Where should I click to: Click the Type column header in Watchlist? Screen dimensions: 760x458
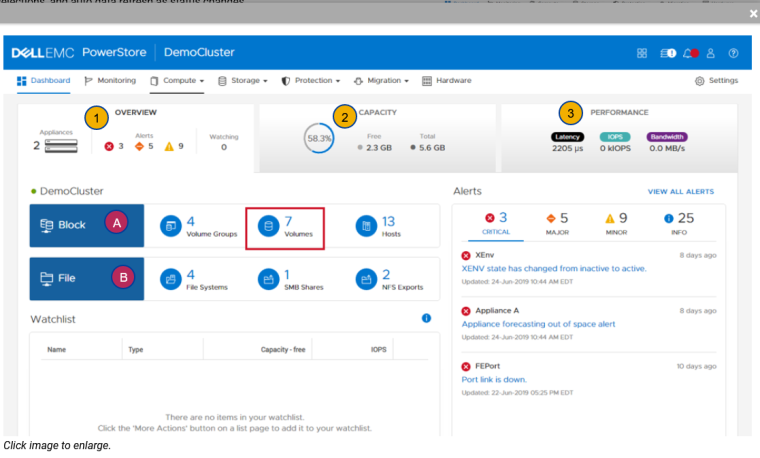click(136, 350)
